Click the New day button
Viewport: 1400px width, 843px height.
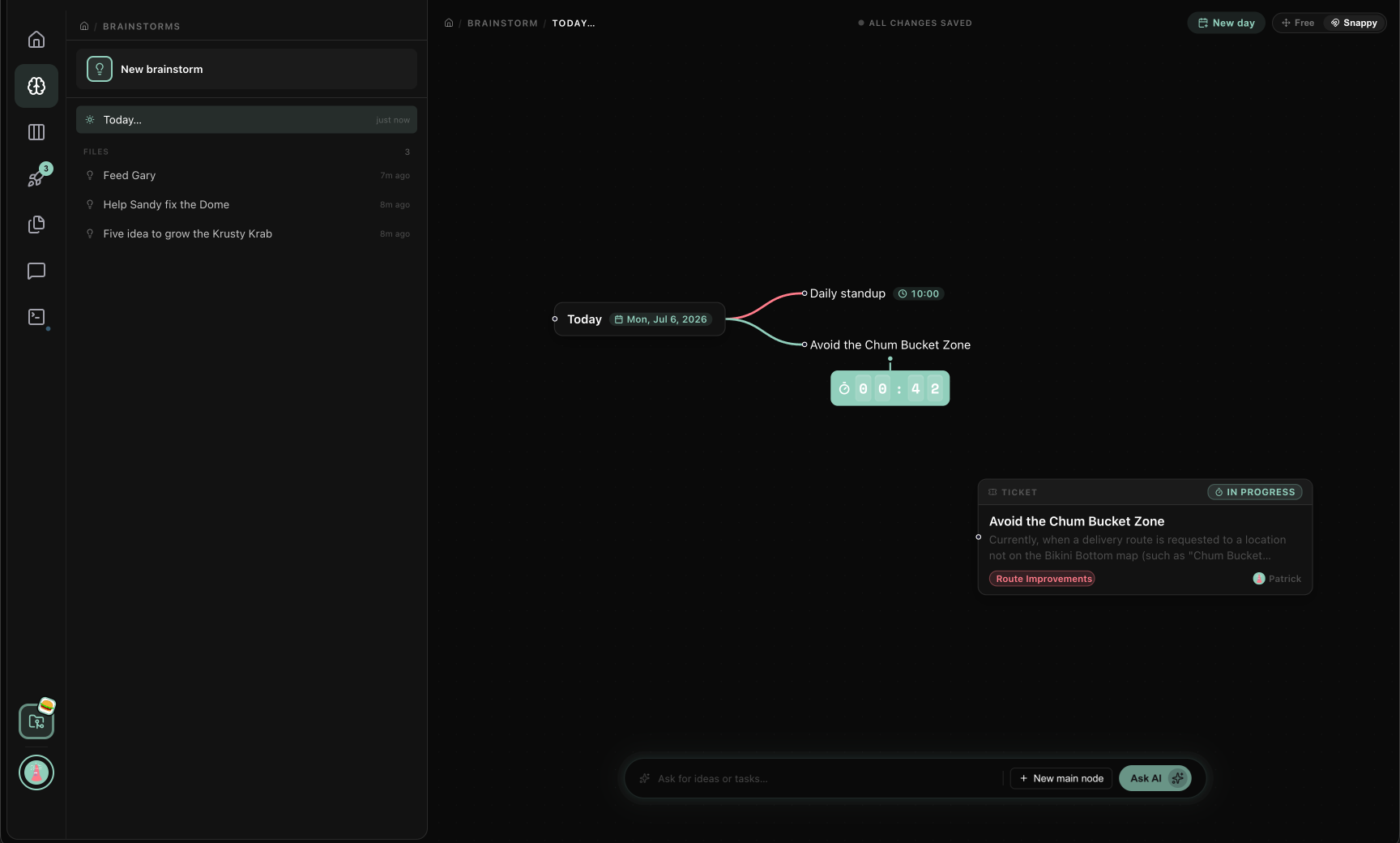coord(1226,23)
